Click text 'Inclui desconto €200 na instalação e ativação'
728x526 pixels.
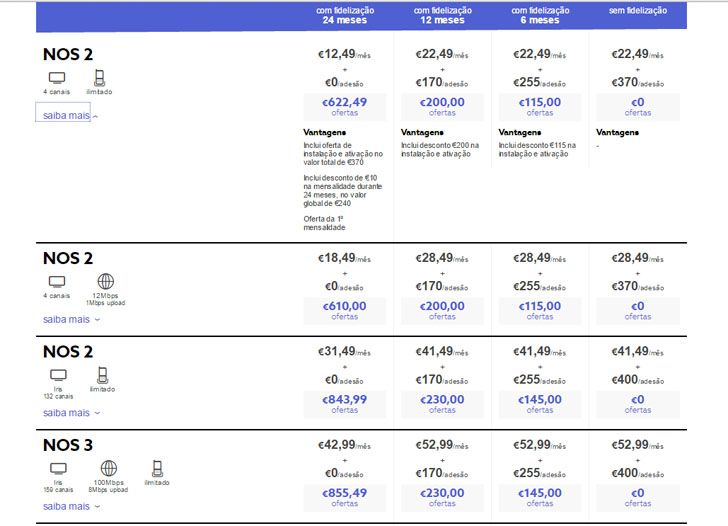pos(440,149)
